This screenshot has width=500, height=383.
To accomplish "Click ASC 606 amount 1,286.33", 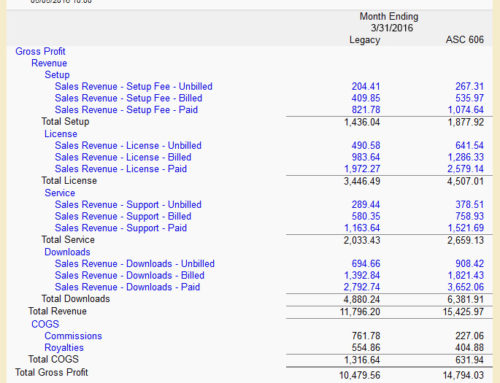I will pyautogui.click(x=466, y=157).
